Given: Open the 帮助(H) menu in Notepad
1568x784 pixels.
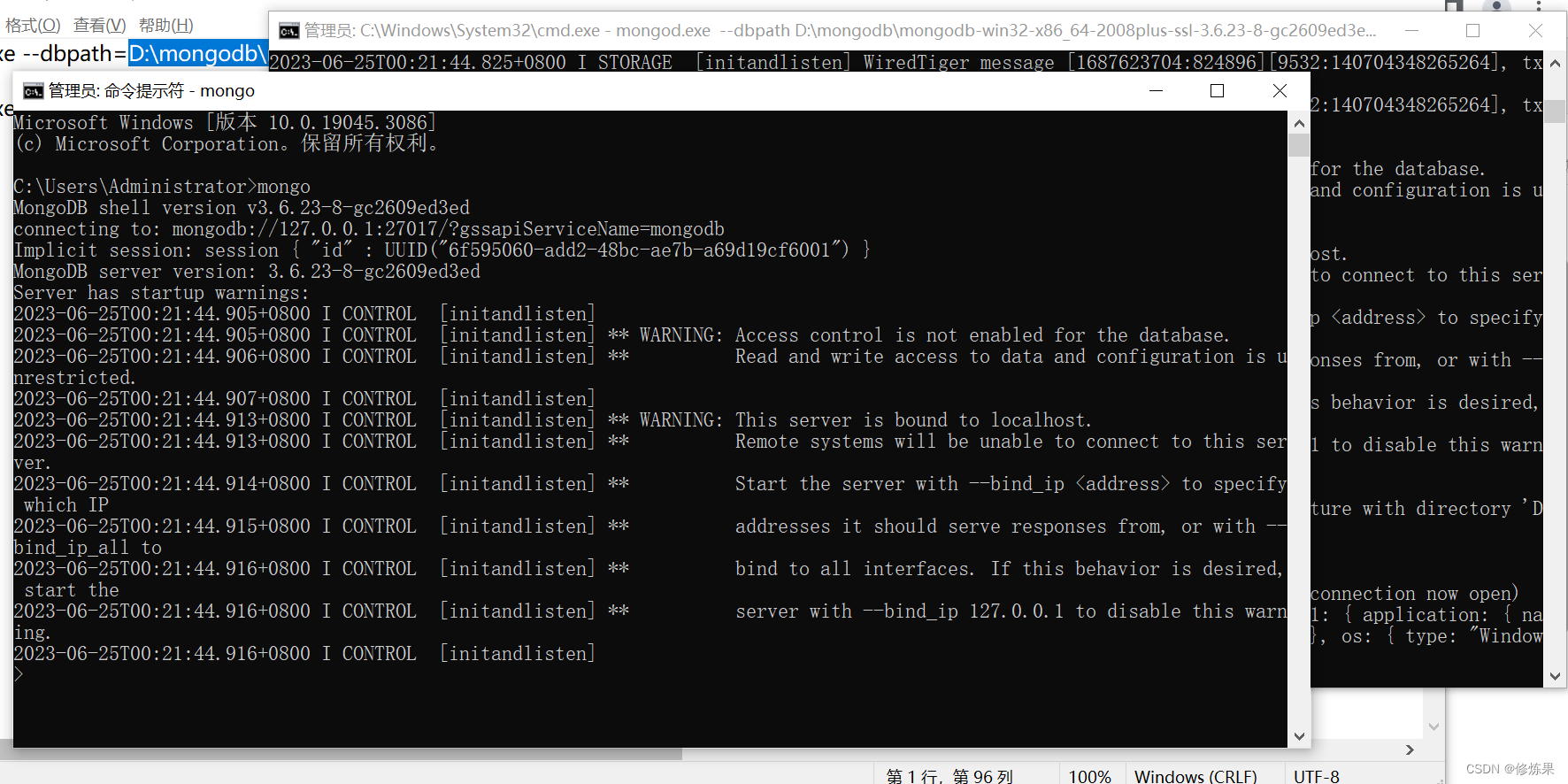Looking at the screenshot, I should coord(166,26).
